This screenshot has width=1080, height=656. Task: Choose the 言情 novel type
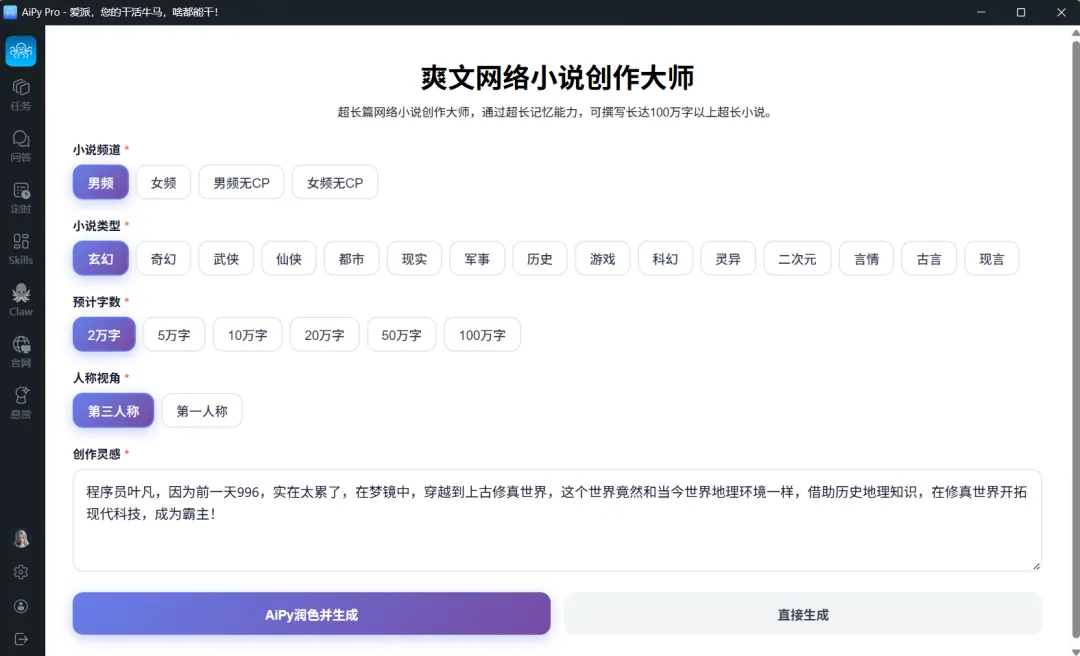(866, 259)
